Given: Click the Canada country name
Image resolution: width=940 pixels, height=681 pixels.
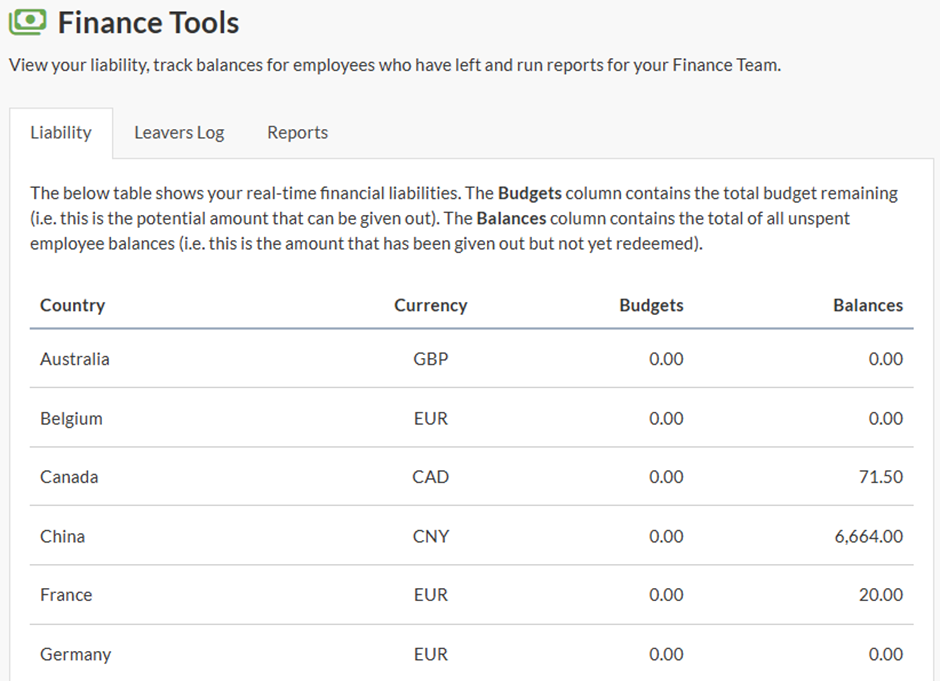Looking at the screenshot, I should point(69,477).
